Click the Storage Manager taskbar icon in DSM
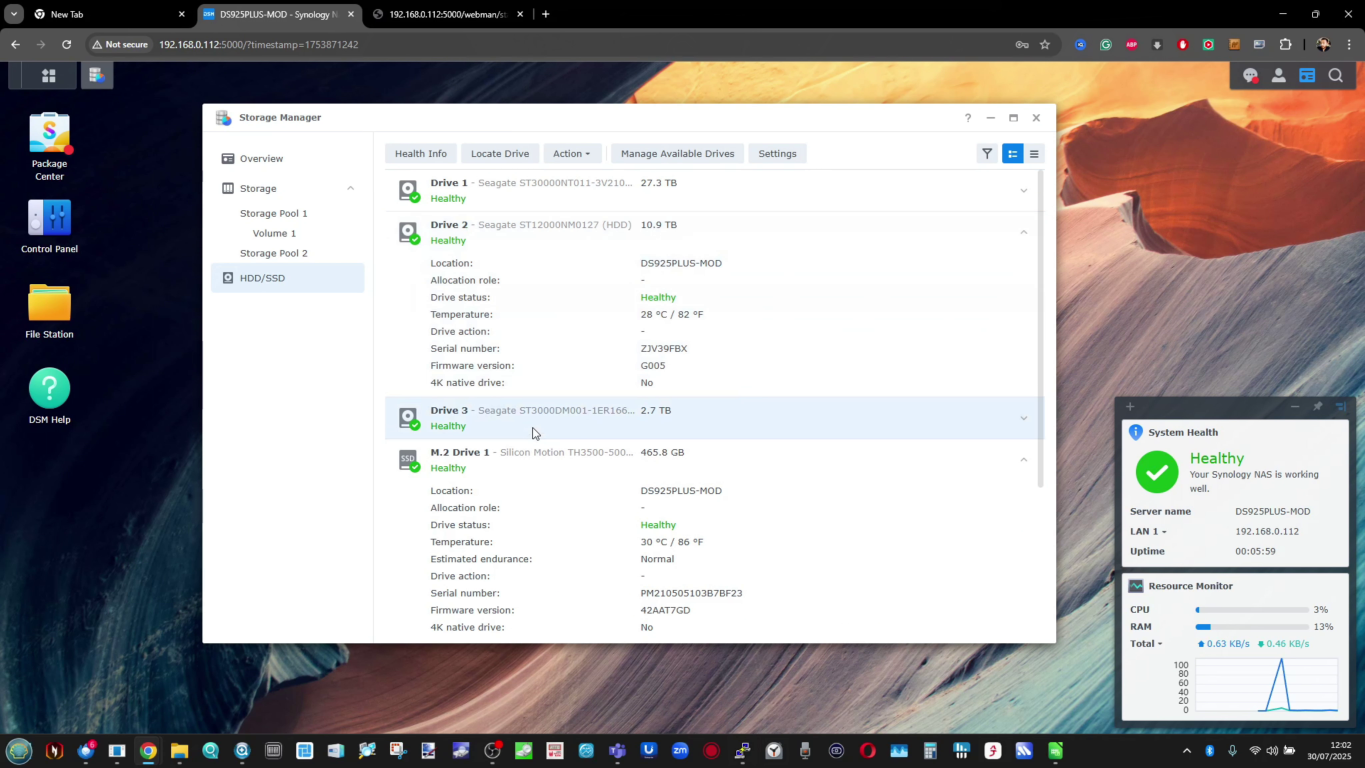Viewport: 1365px width, 768px height. [97, 75]
